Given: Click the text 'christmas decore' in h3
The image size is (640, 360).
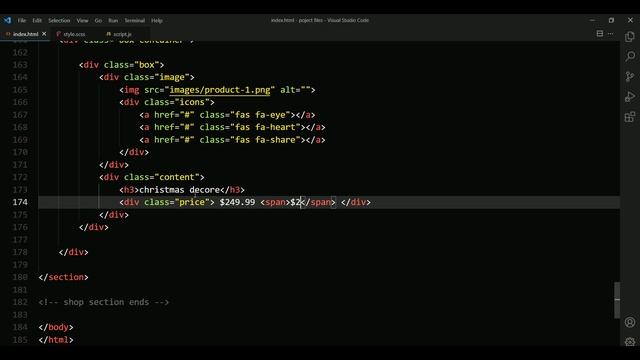Looking at the screenshot, I should click(180, 190).
